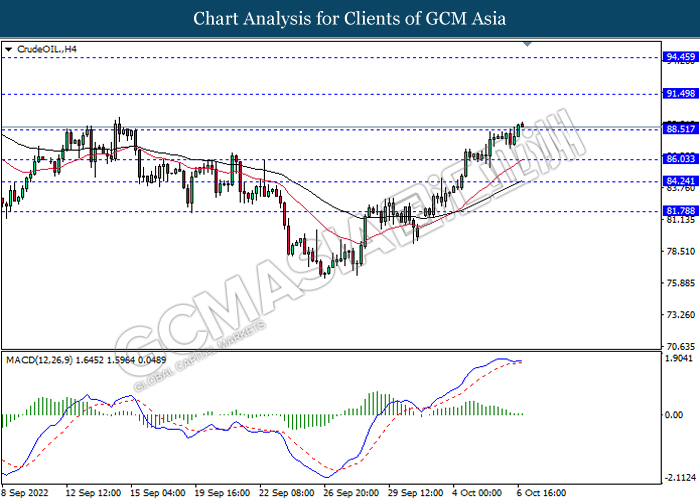
Task: Click the 26 Sep 20:00 time label
Action: [x=351, y=493]
